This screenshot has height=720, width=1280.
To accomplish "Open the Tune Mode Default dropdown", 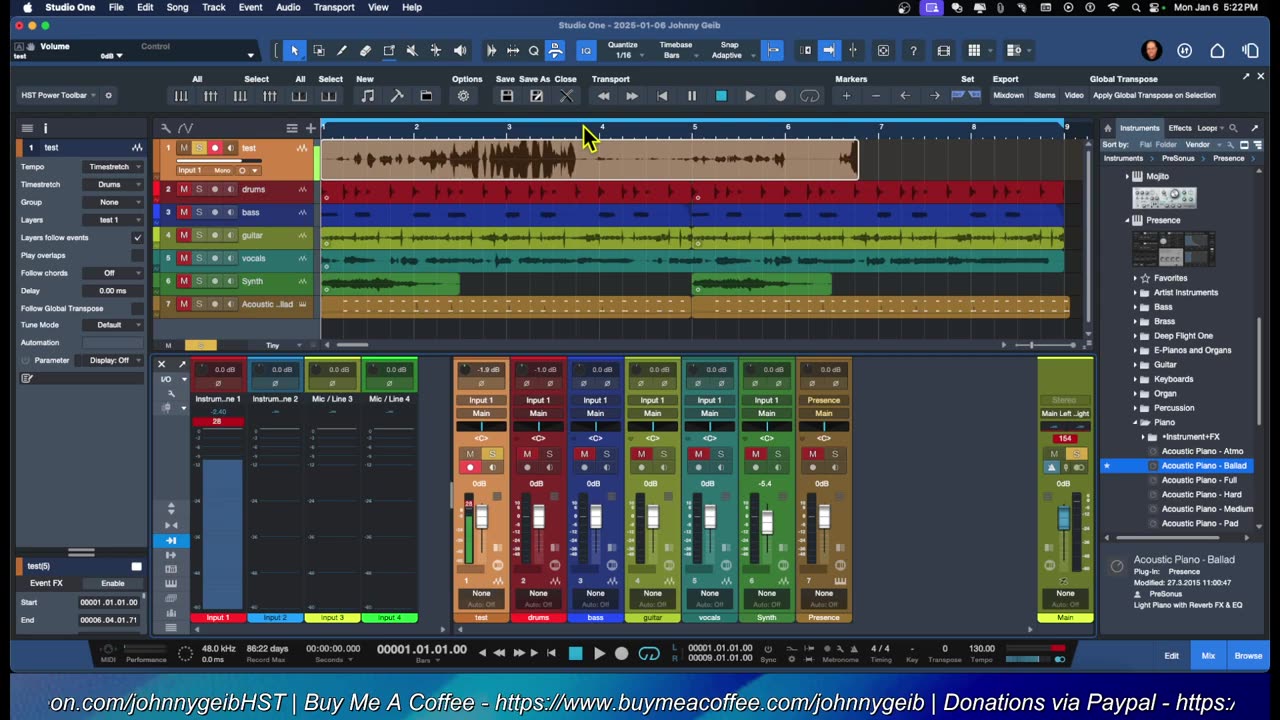I will (x=112, y=325).
